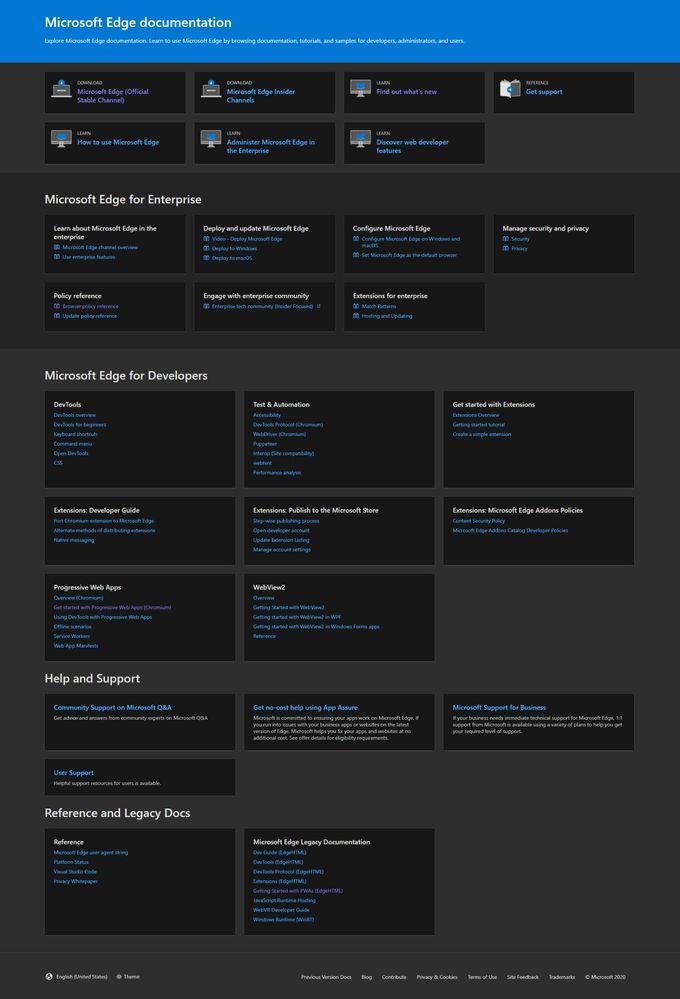Click the book icon next to Deploy to Windows
The height and width of the screenshot is (999, 680).
point(206,248)
